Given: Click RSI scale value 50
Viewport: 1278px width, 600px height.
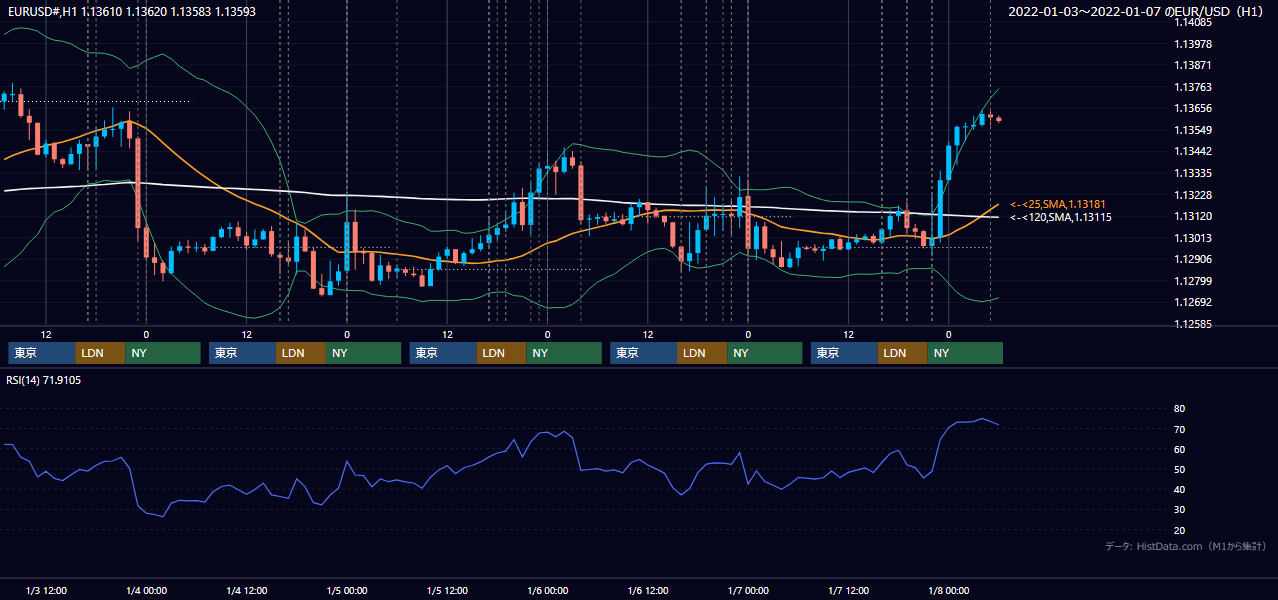Looking at the screenshot, I should pyautogui.click(x=1179, y=469).
